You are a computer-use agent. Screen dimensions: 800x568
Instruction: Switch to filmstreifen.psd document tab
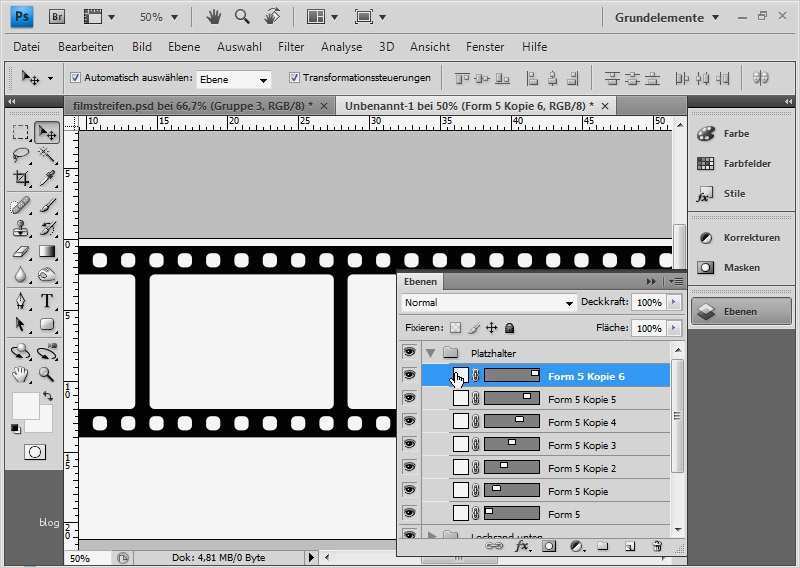pos(192,106)
